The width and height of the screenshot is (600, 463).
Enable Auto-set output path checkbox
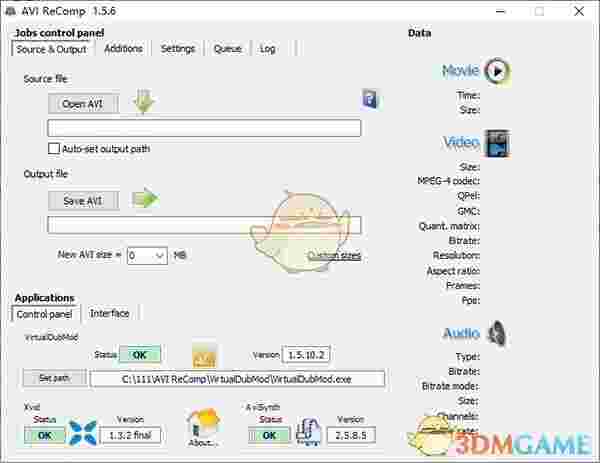coord(54,148)
